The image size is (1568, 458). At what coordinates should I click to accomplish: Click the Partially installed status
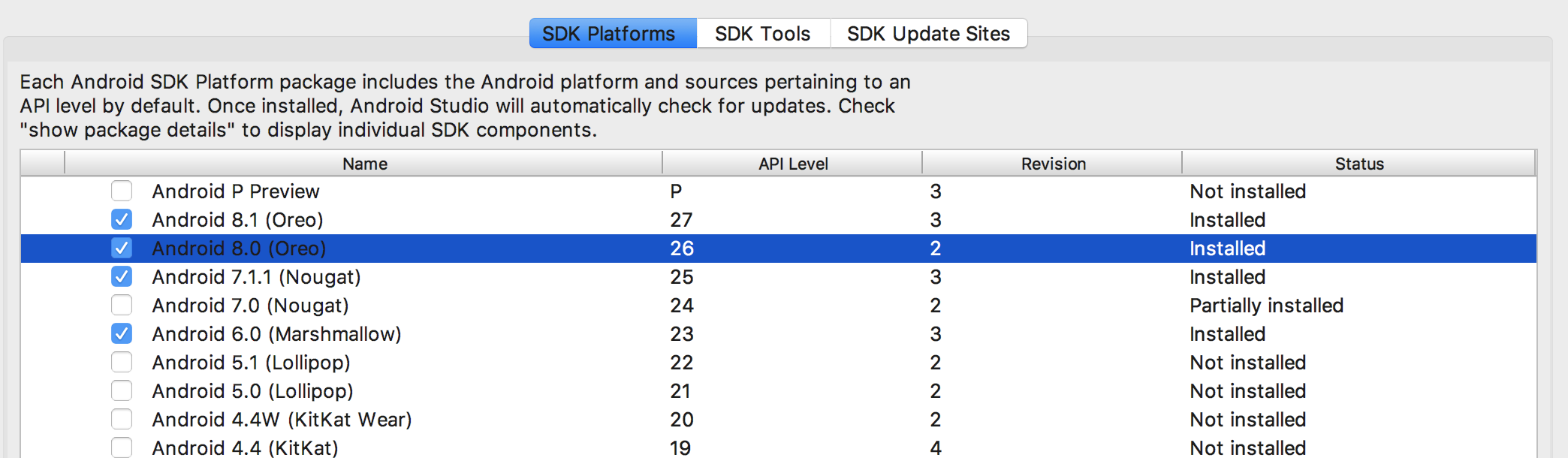point(1266,306)
